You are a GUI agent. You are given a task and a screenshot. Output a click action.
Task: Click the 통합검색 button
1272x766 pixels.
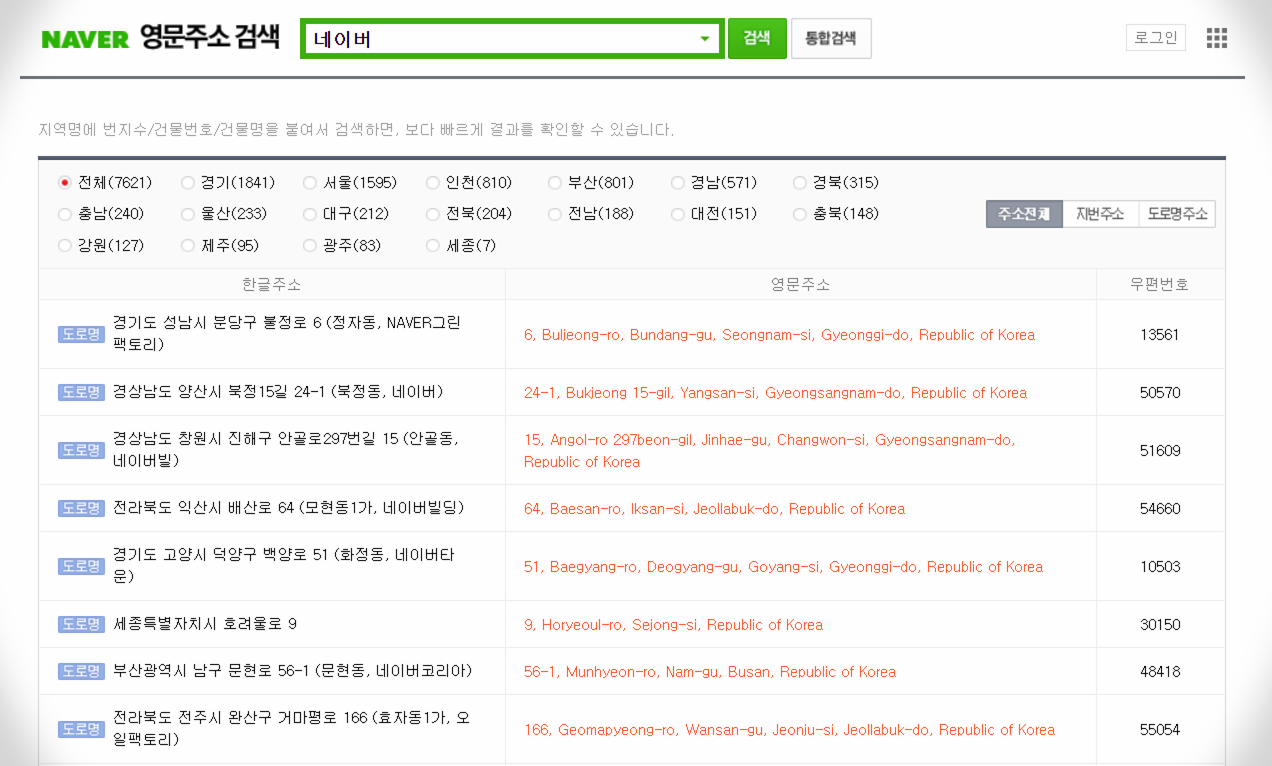point(831,38)
